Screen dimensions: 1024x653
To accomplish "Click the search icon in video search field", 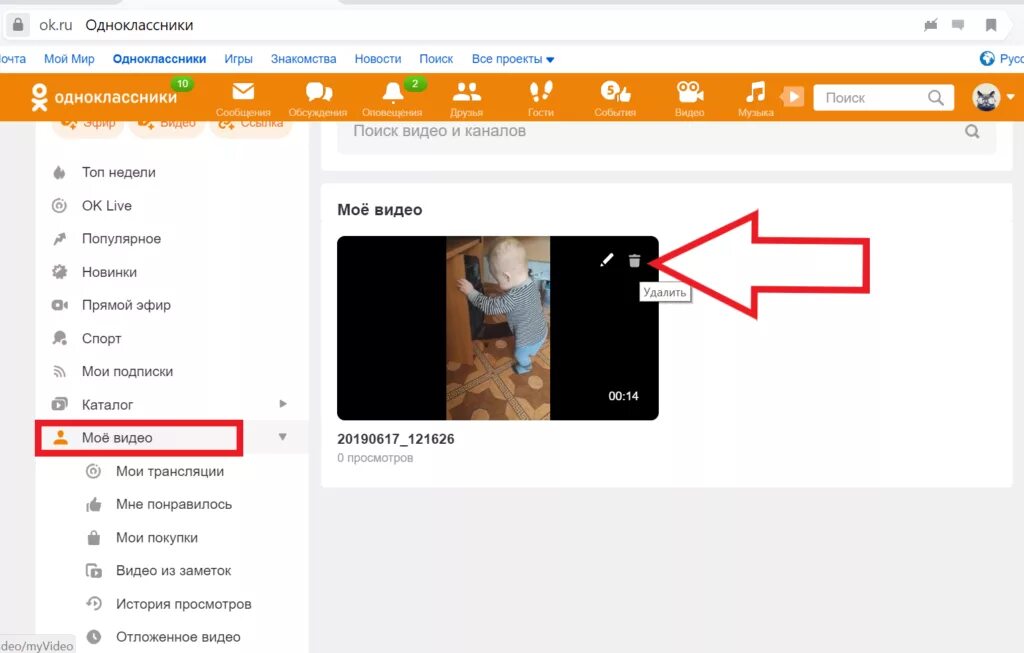I will tap(972, 131).
